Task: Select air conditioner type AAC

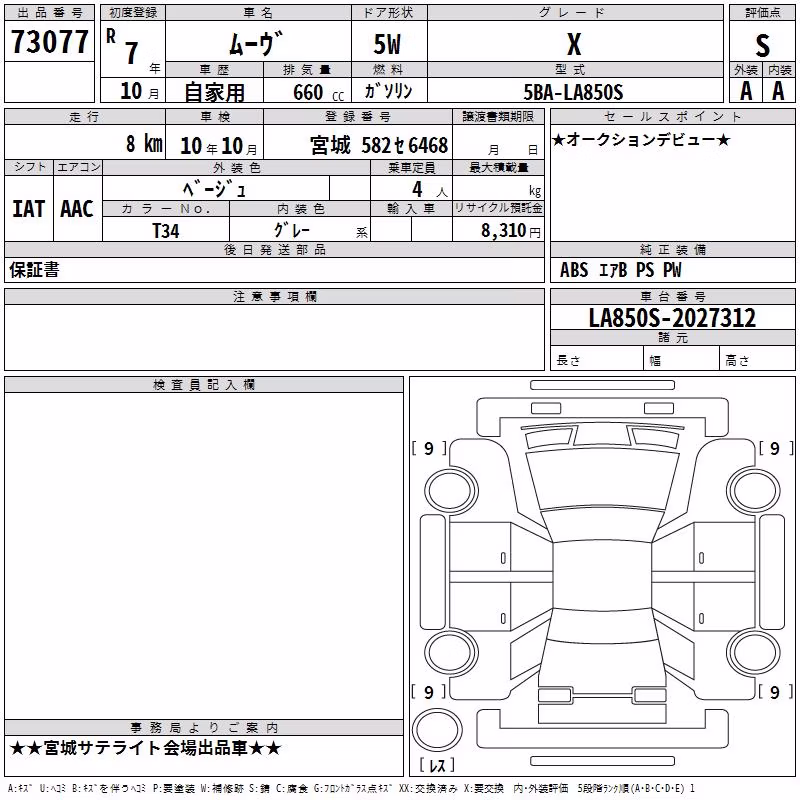Action: 77,209
